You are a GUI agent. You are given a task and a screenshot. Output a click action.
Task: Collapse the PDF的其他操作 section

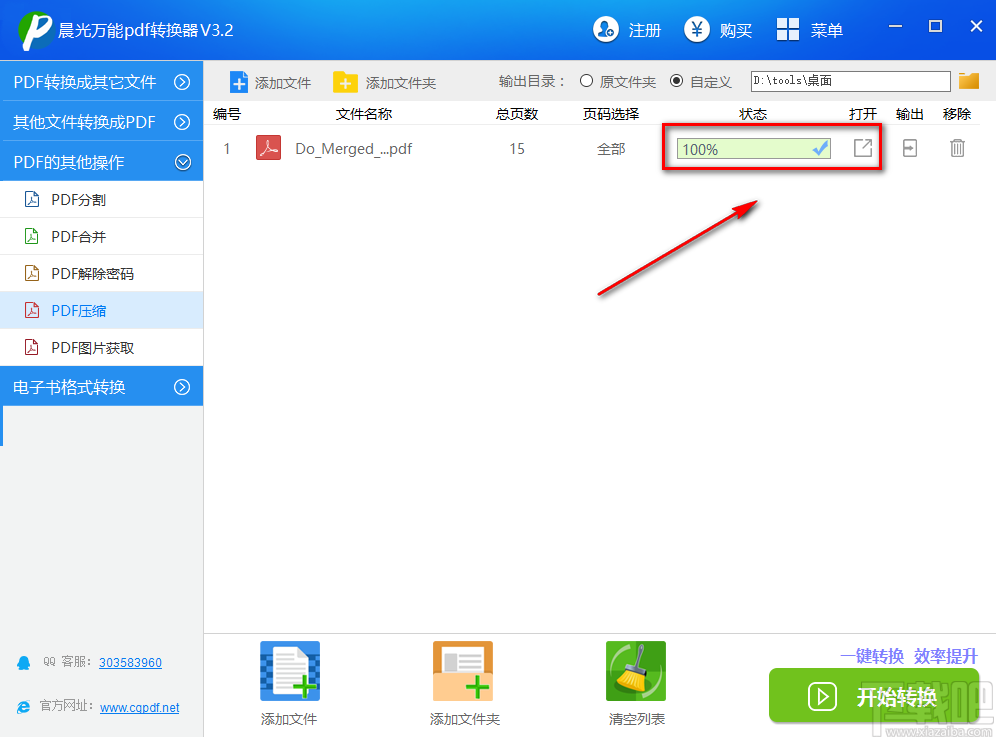click(x=102, y=161)
